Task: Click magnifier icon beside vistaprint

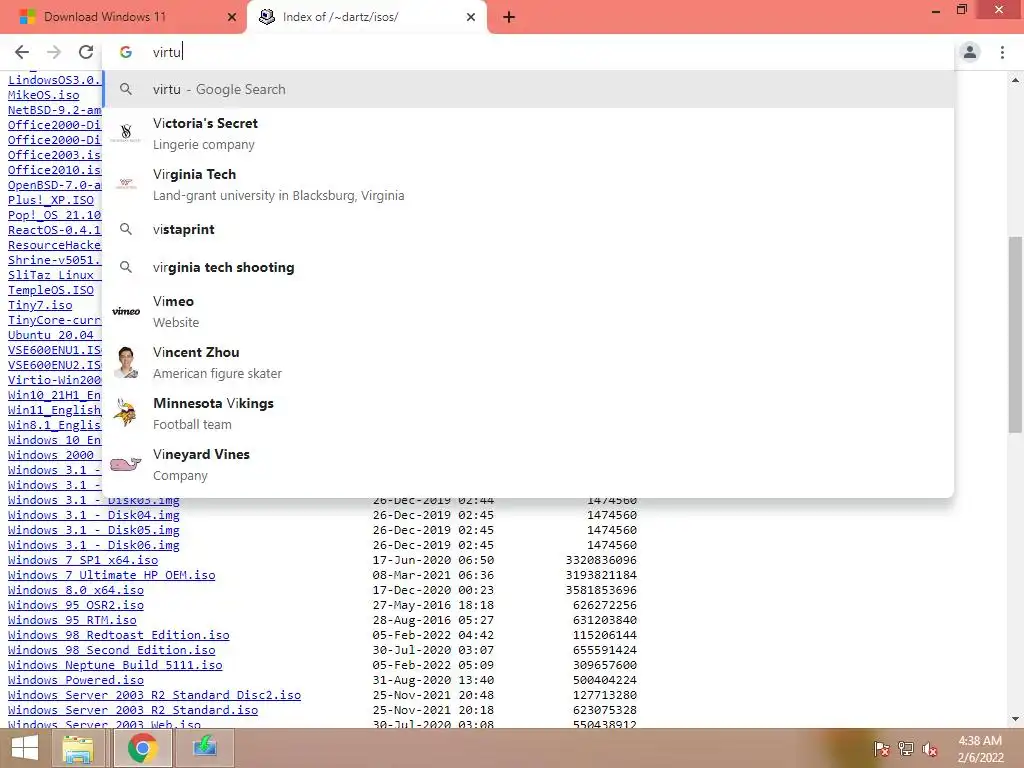Action: point(125,229)
